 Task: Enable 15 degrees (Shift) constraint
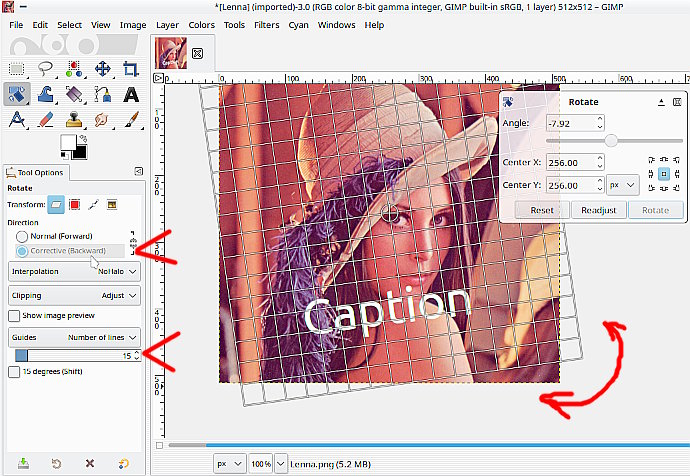coord(14,372)
